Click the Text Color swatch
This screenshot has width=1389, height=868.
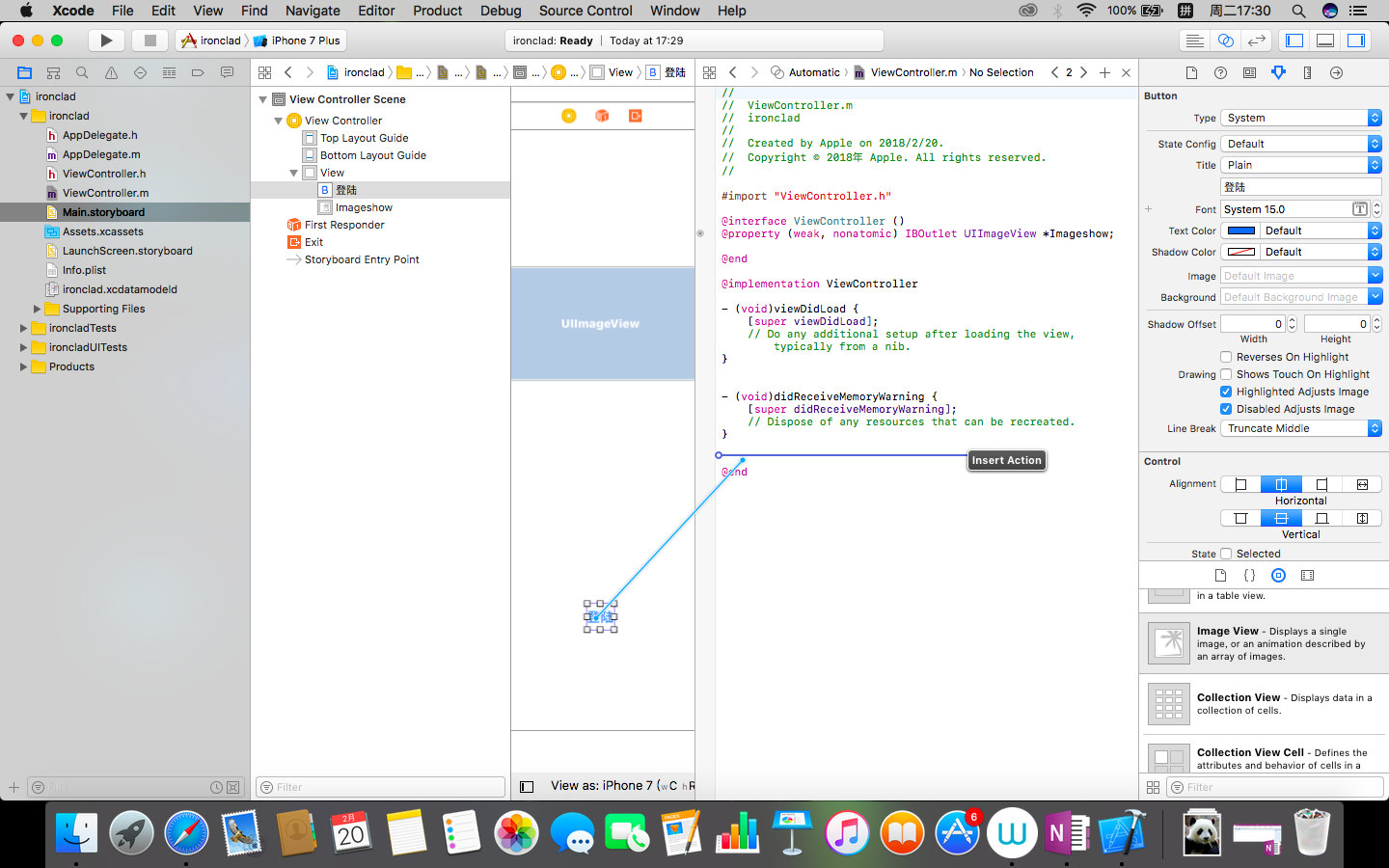[1240, 231]
